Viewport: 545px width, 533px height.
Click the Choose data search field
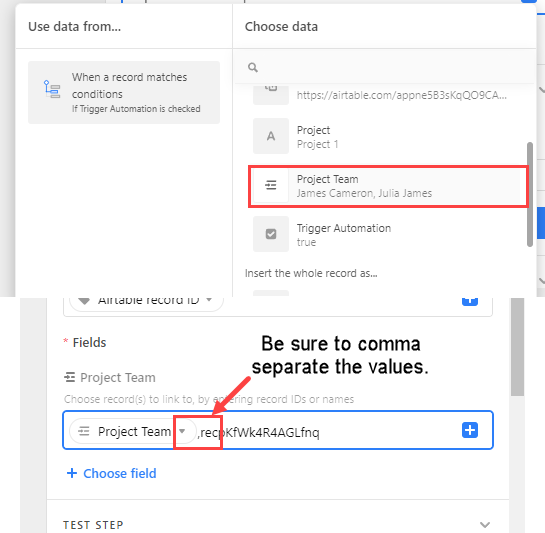point(385,67)
